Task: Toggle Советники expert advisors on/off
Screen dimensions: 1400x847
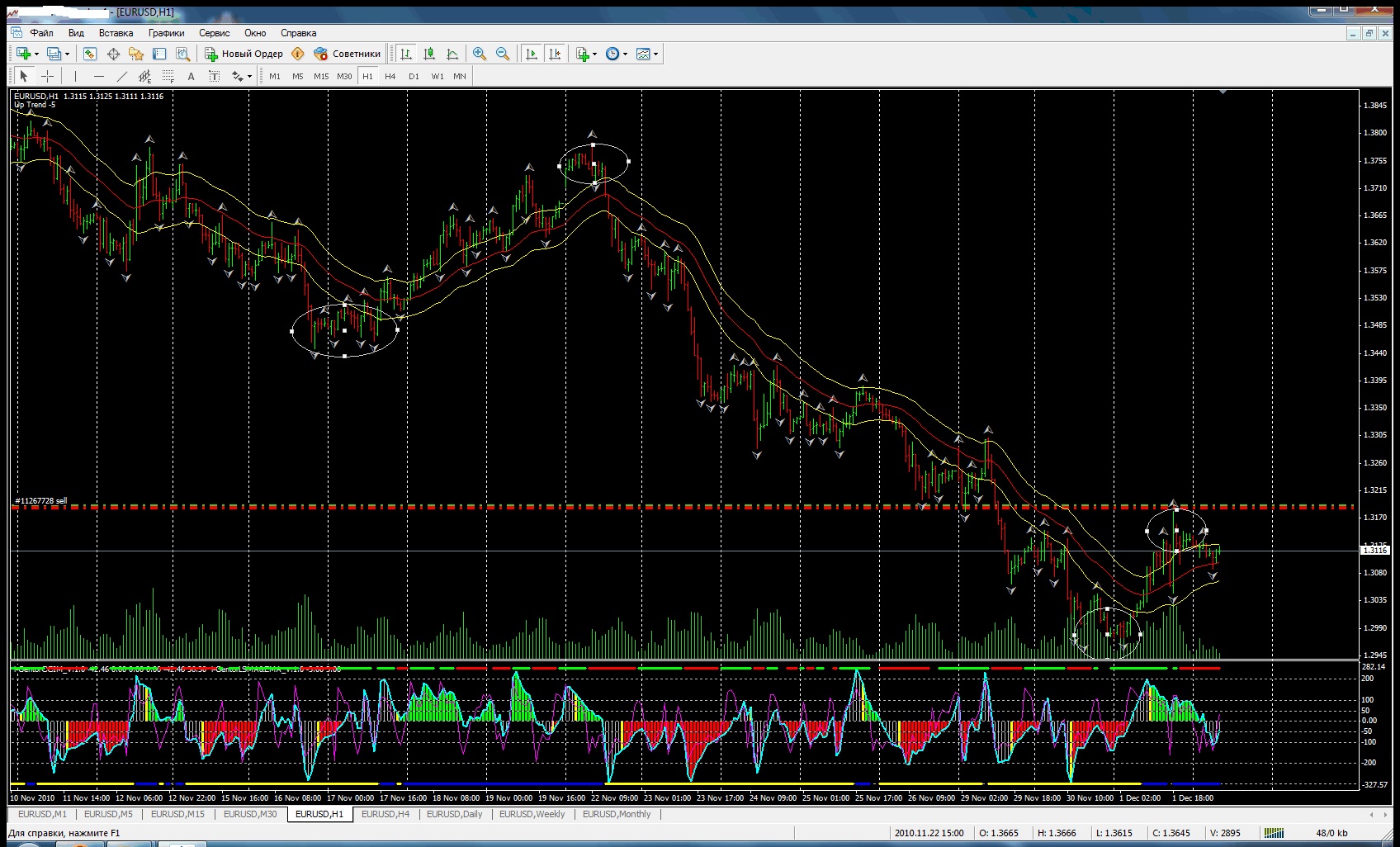Action: pyautogui.click(x=348, y=54)
